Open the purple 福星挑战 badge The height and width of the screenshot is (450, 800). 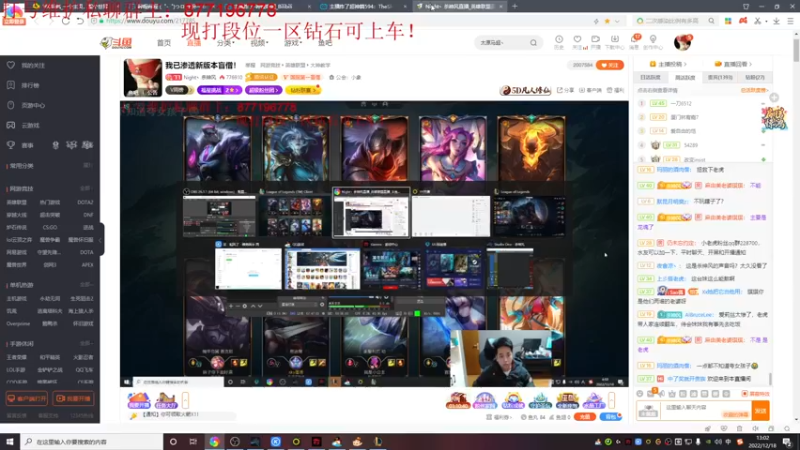coord(219,90)
